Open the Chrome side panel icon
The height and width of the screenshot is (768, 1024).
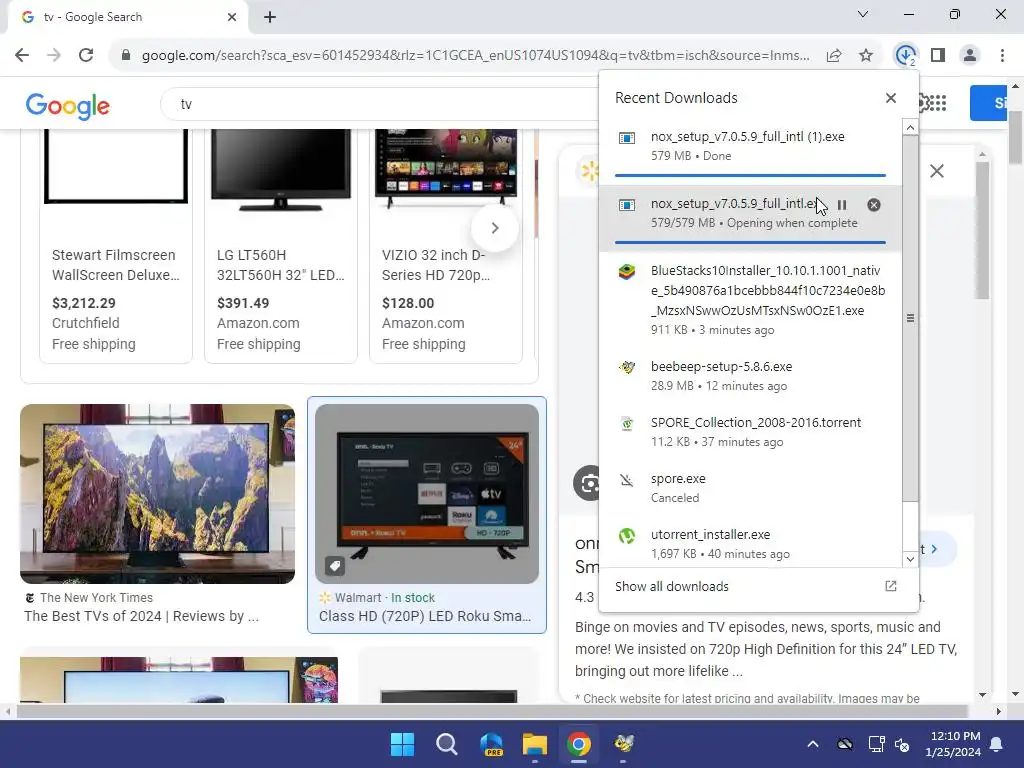(938, 56)
